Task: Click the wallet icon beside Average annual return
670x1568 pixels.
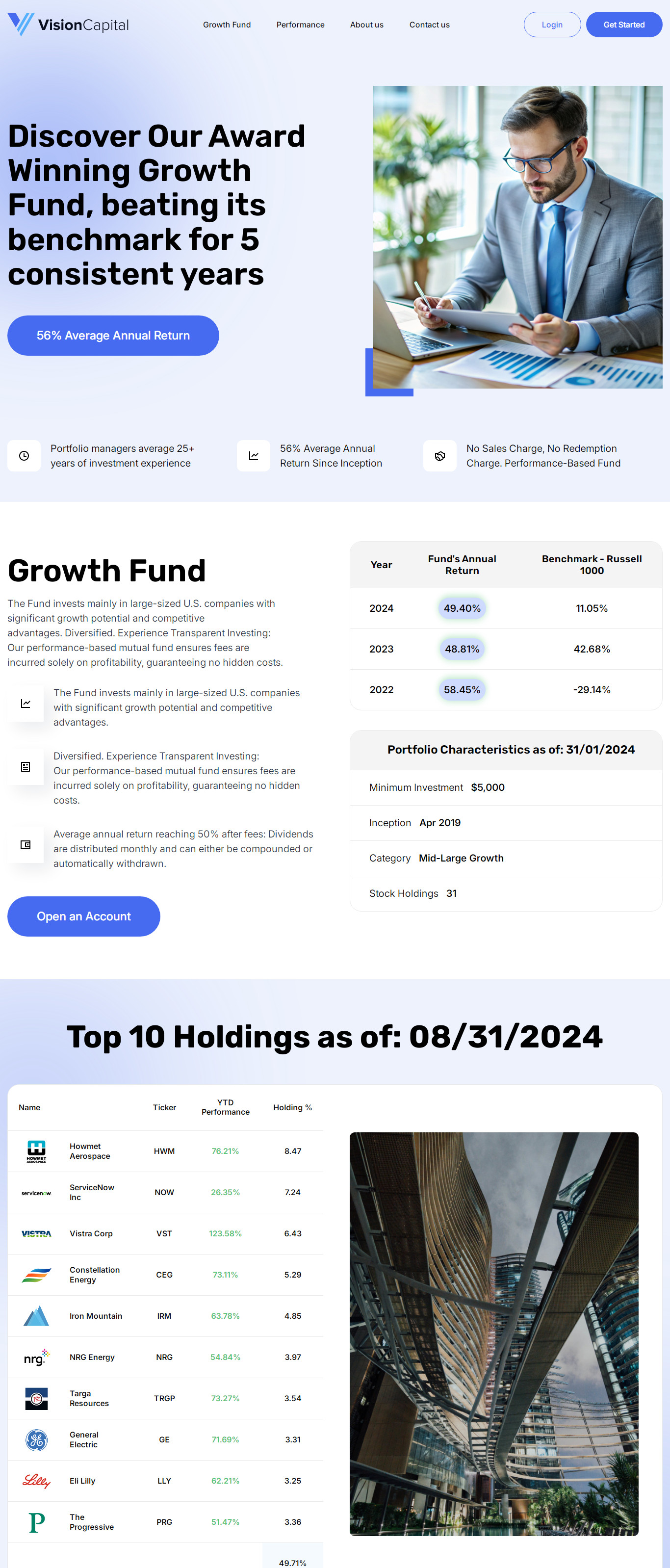Action: [x=26, y=845]
